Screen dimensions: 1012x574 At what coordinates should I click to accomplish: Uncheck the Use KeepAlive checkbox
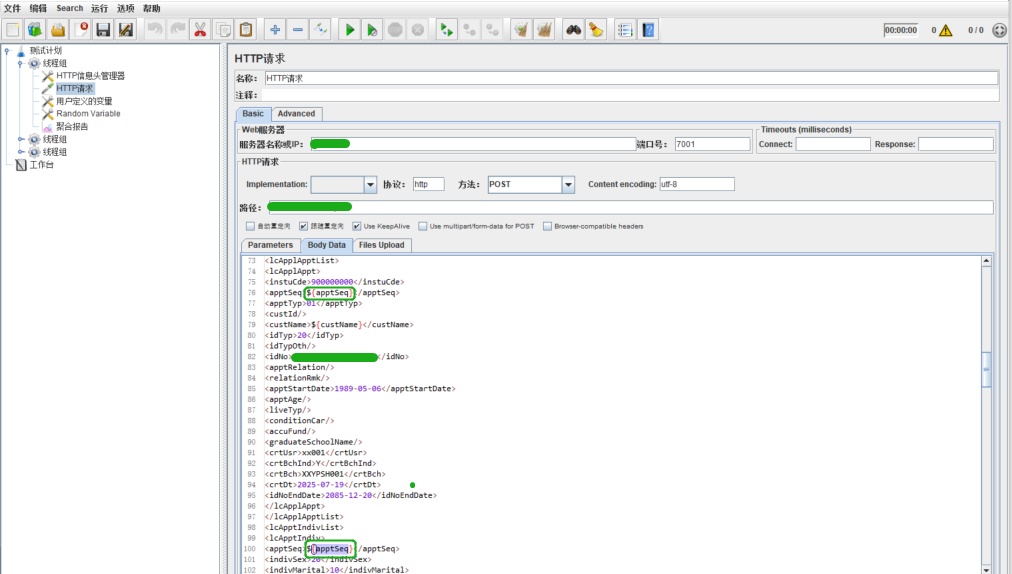tap(356, 226)
